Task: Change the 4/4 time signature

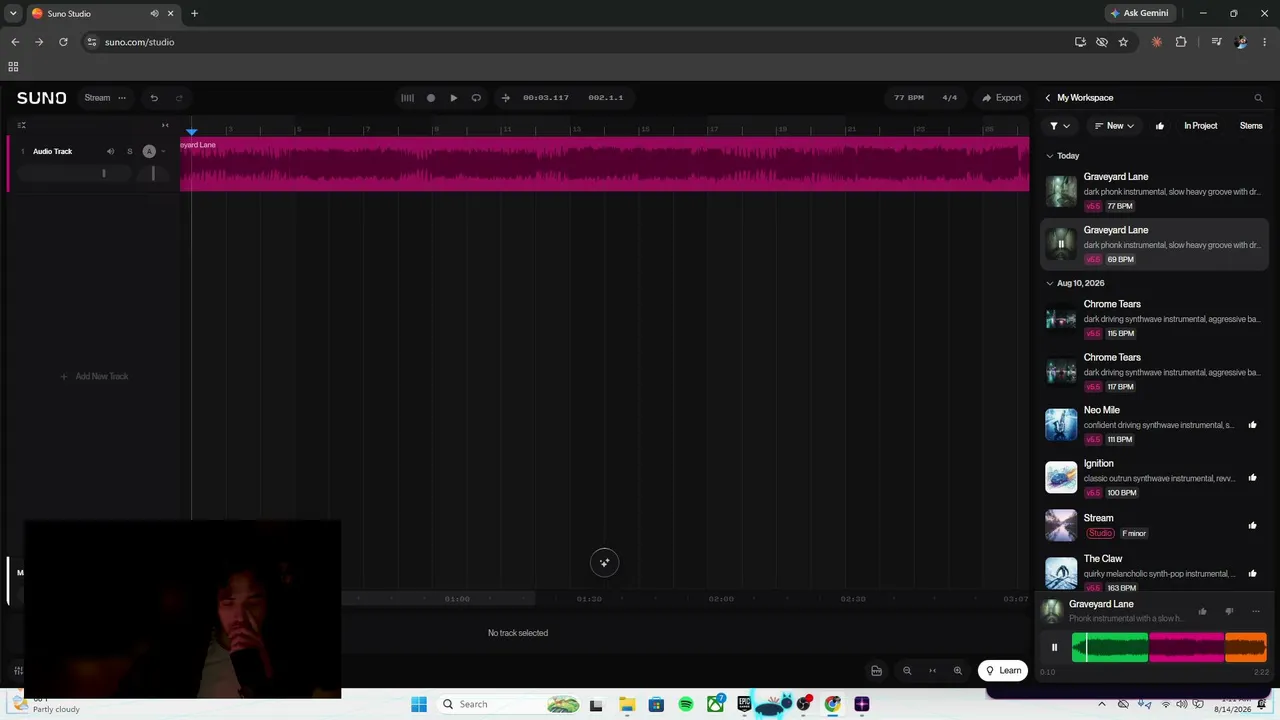Action: (950, 98)
